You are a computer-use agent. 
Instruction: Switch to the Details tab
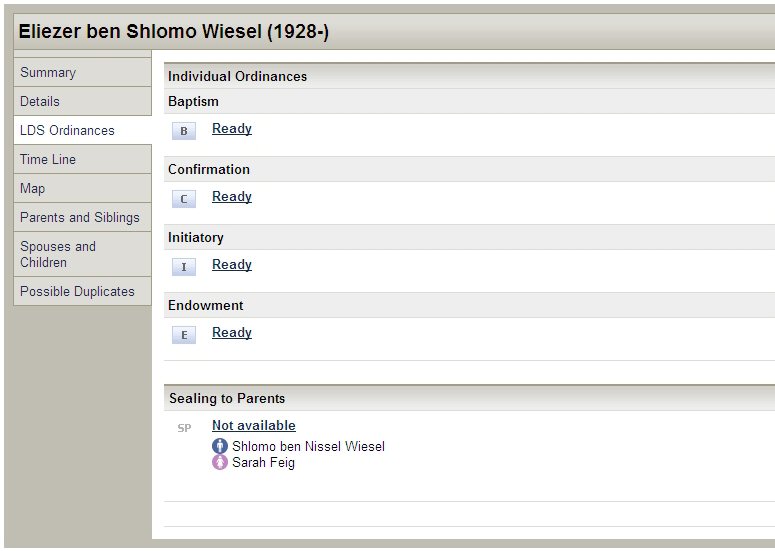(40, 101)
